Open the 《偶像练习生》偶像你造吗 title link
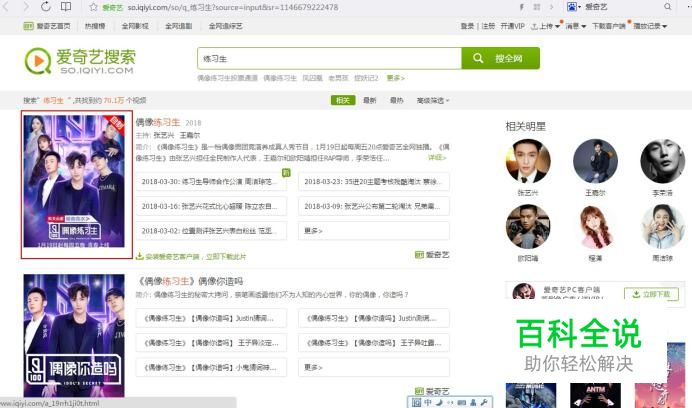The image size is (692, 408). [x=190, y=281]
